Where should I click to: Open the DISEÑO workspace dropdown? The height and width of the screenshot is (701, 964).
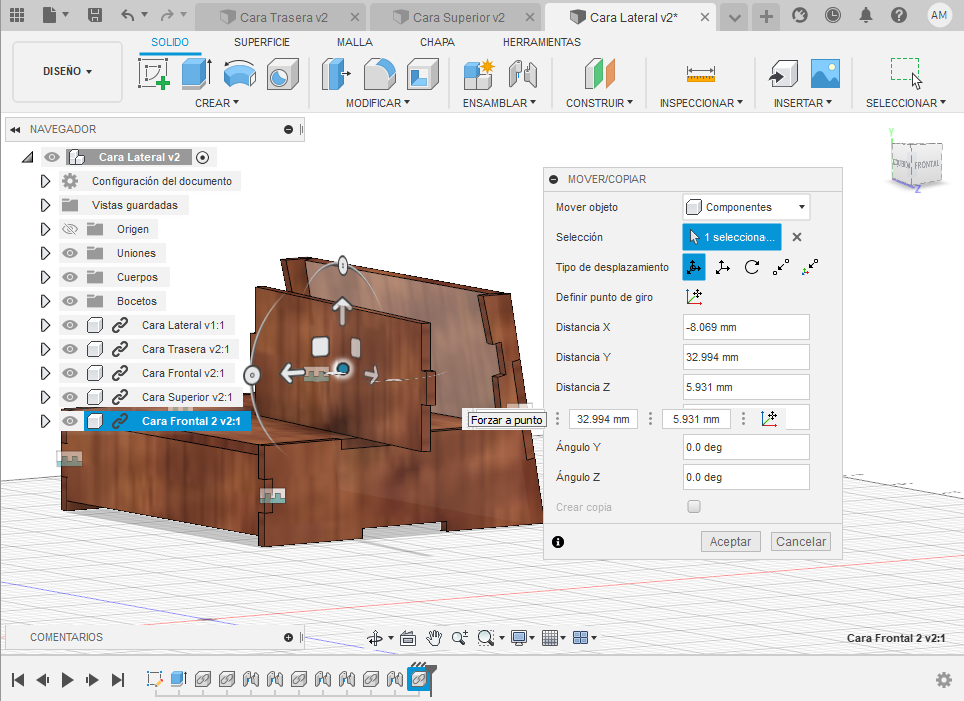coord(67,72)
